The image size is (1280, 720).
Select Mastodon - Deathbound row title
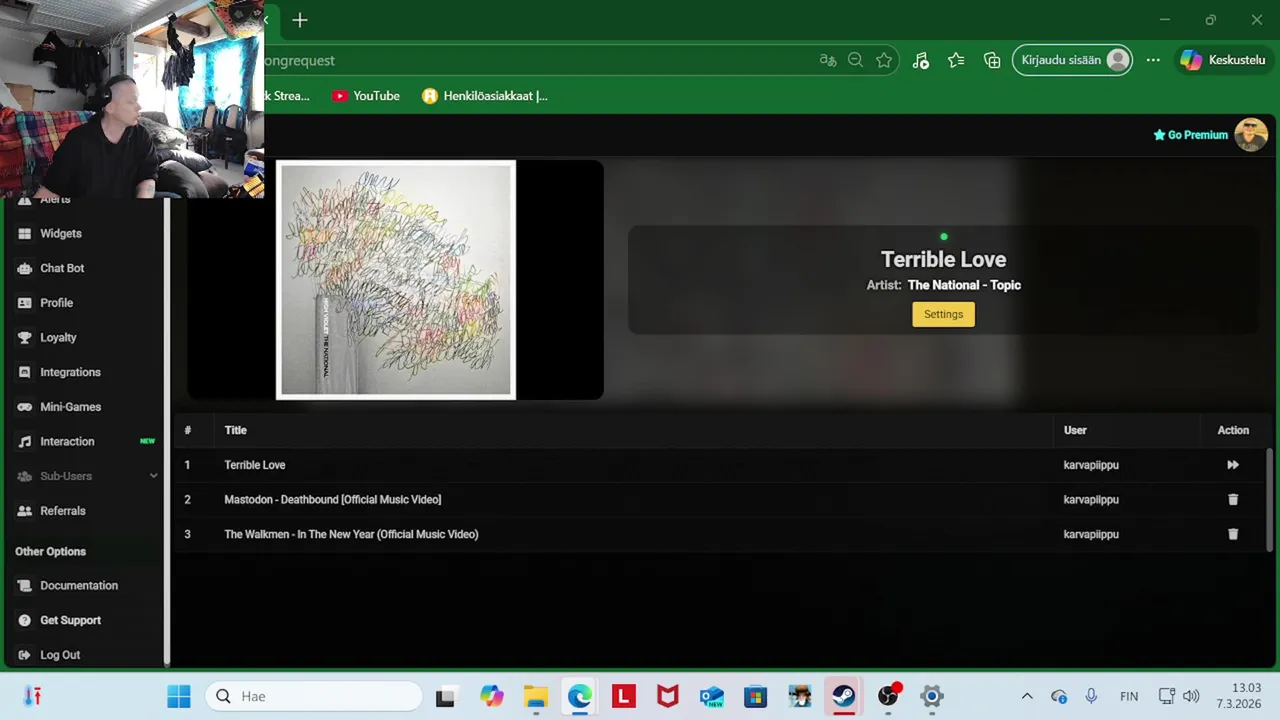[332, 499]
